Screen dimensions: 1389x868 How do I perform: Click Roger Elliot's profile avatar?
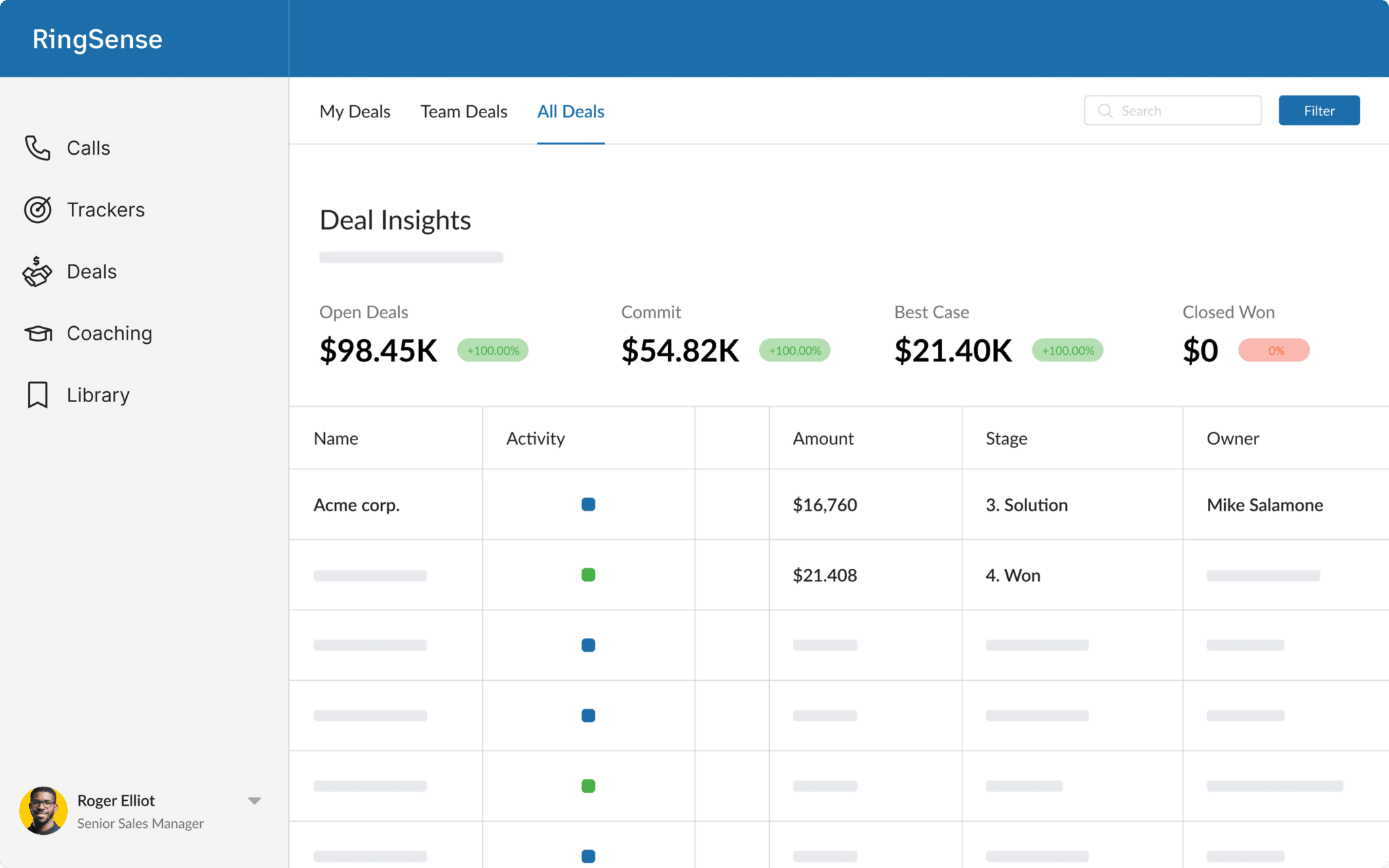tap(43, 811)
